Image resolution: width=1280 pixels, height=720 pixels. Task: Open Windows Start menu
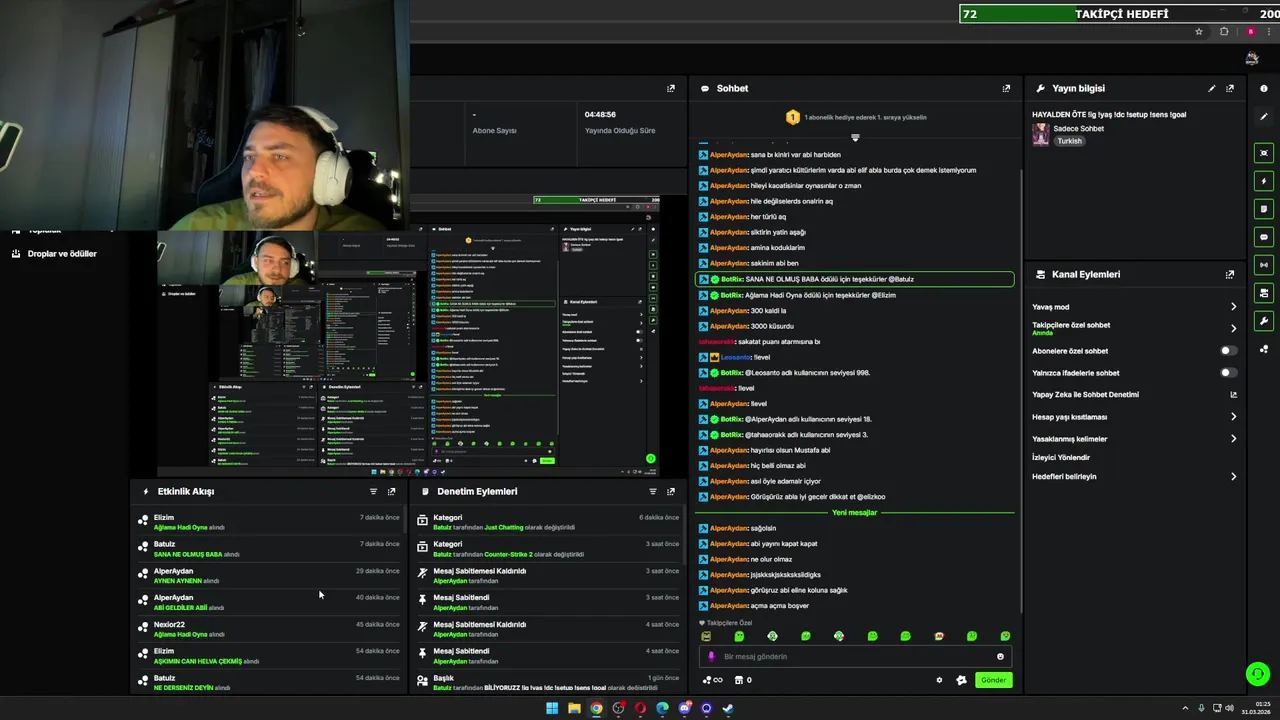[x=552, y=708]
